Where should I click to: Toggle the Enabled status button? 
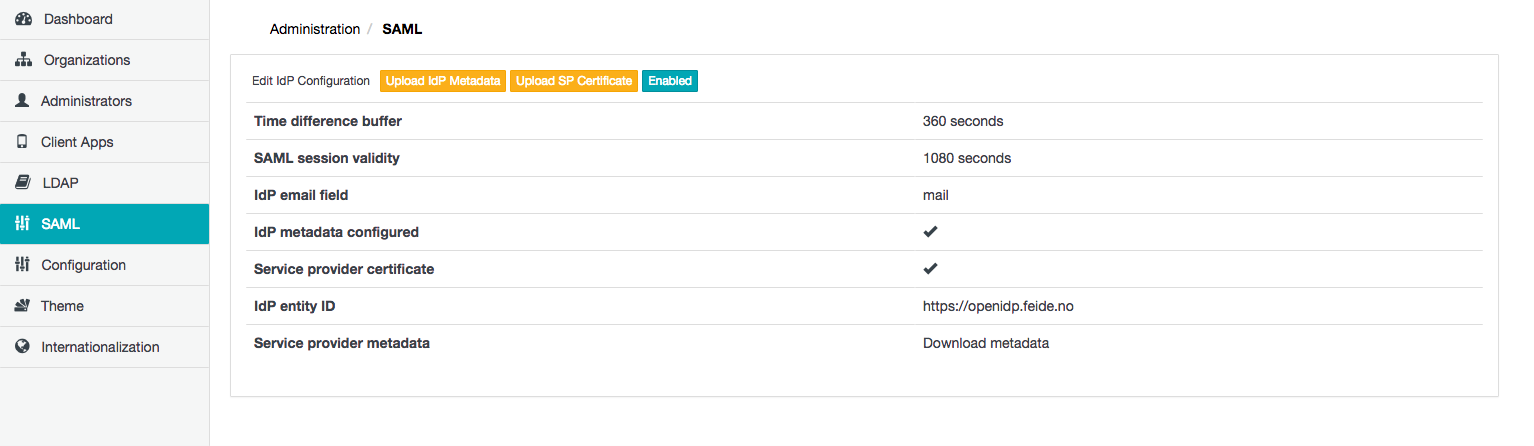[669, 81]
